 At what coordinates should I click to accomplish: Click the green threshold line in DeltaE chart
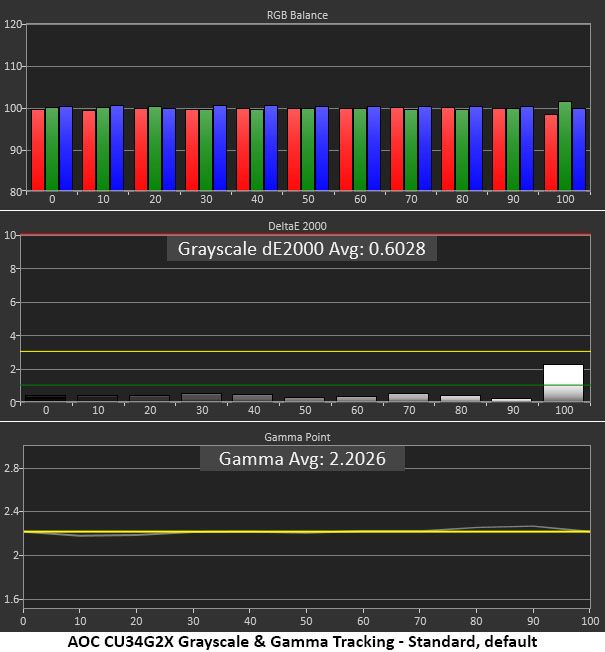point(306,385)
